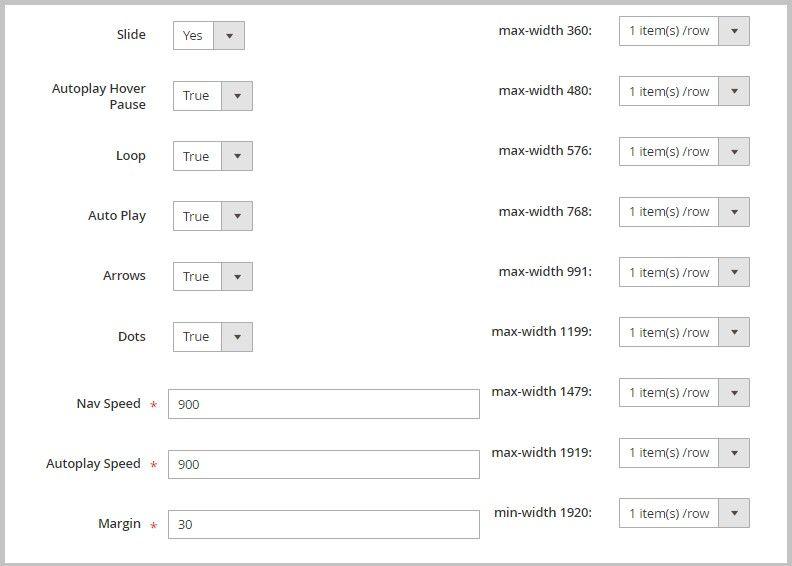Image resolution: width=792 pixels, height=566 pixels.
Task: Open the max-width 360 items dropdown
Action: point(684,31)
